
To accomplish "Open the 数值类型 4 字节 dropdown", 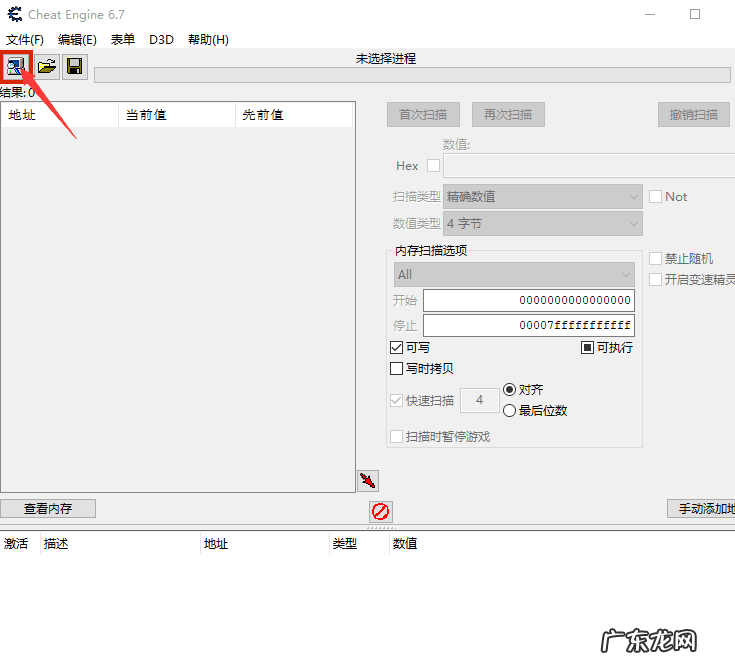I will tap(543, 224).
